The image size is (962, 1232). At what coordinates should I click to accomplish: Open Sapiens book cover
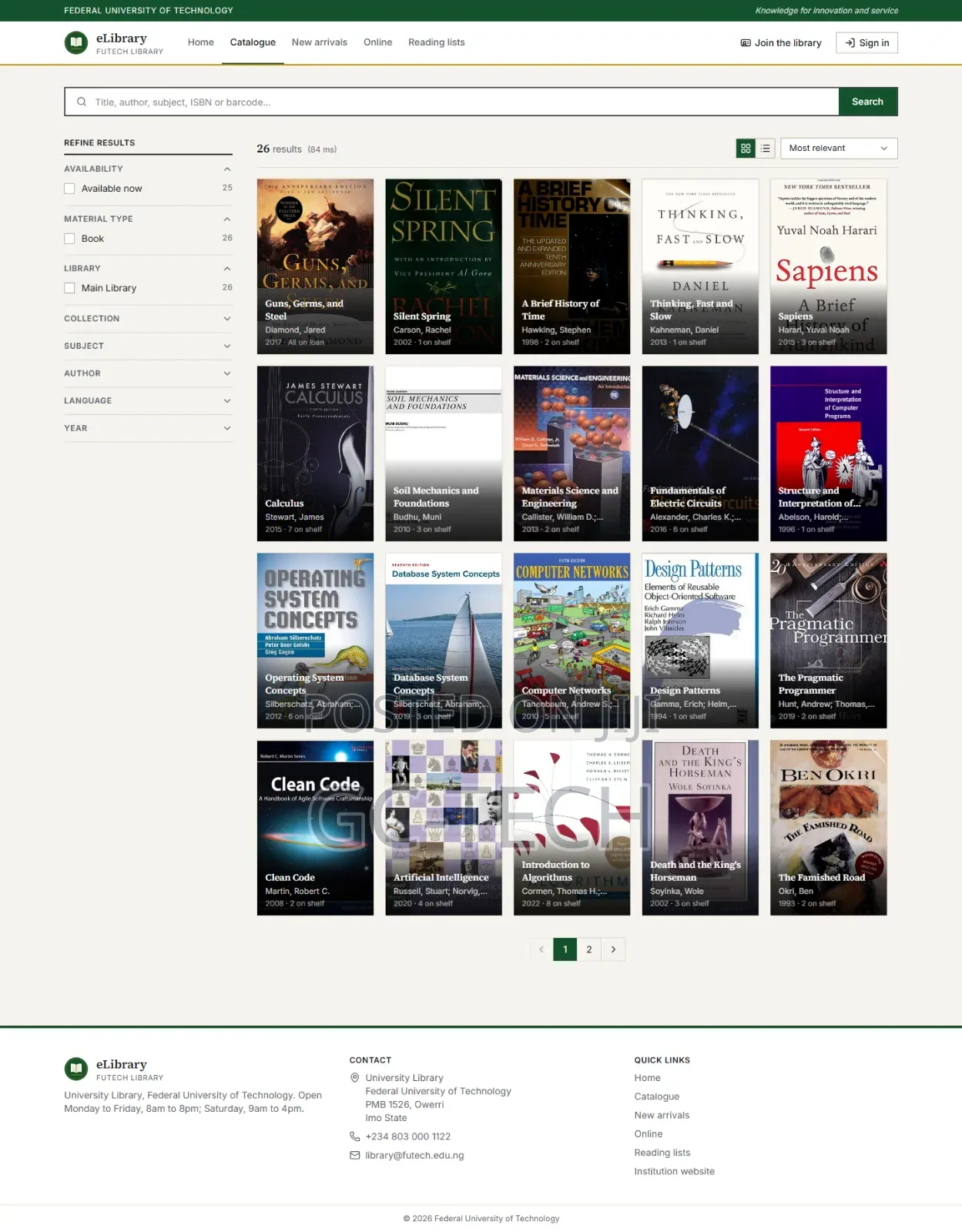829,266
